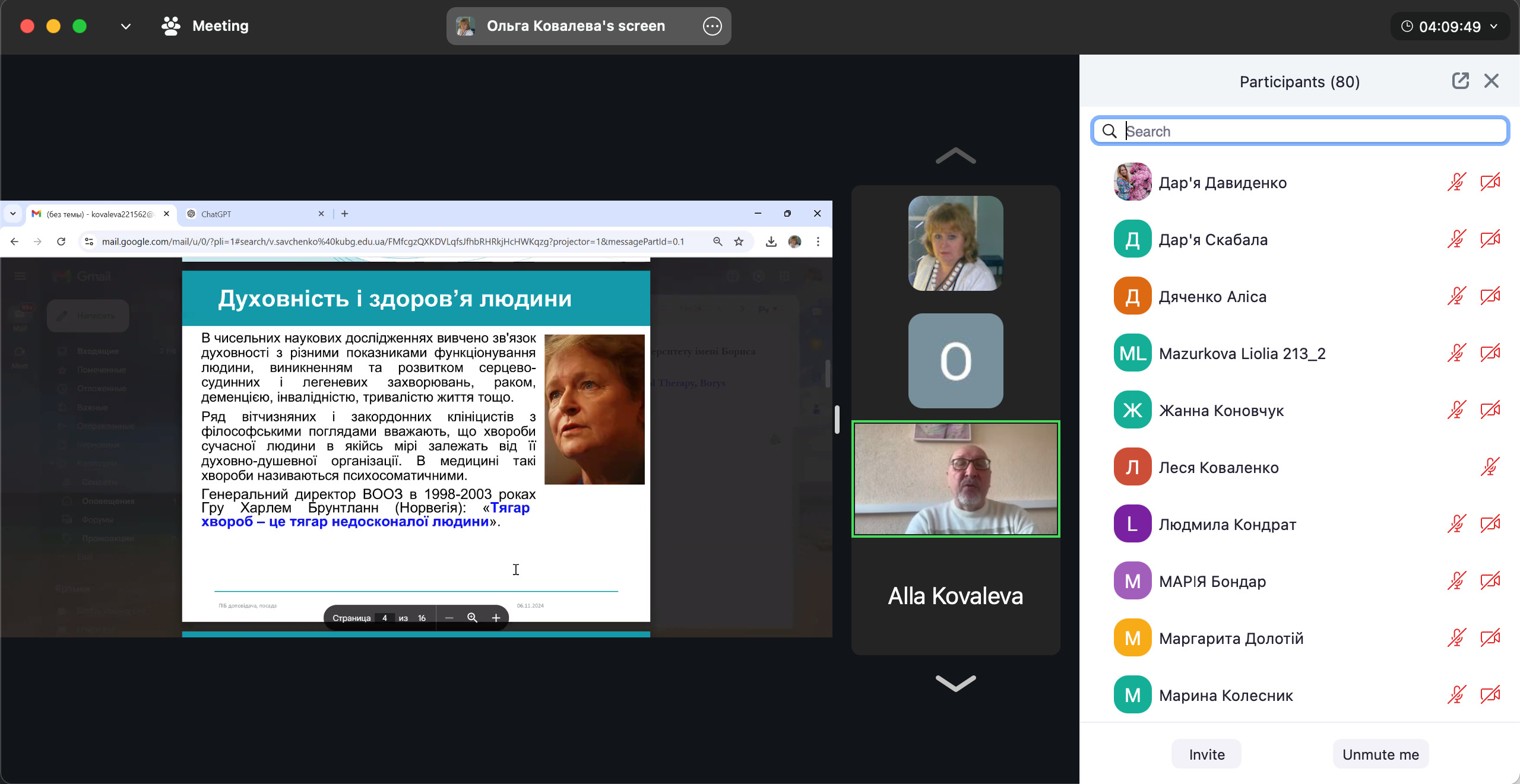Screen dimensions: 1520x784
Task: Toggle microphone icon for Леся Коваленко
Action: pyautogui.click(x=1490, y=467)
